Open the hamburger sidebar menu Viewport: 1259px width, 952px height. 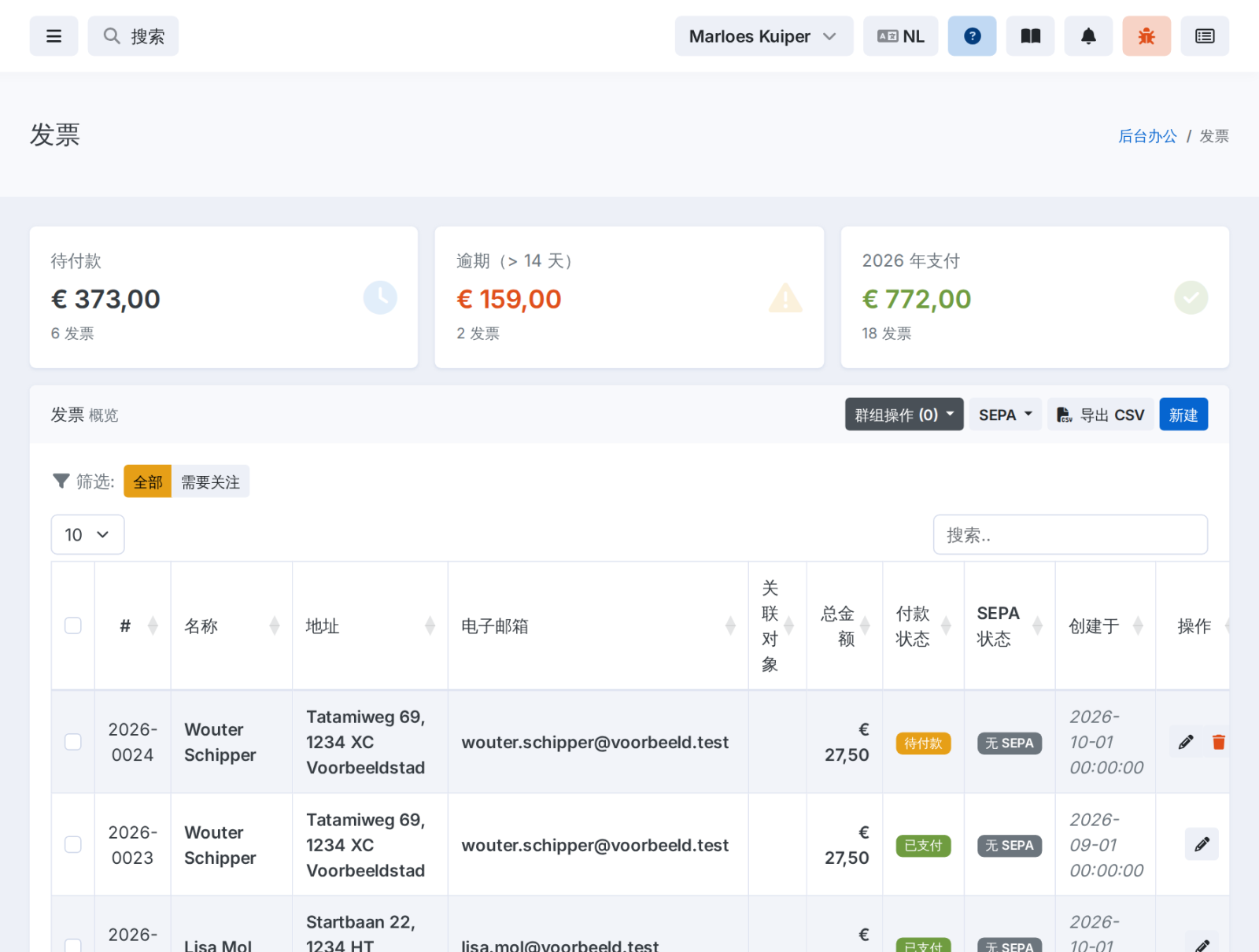click(54, 36)
